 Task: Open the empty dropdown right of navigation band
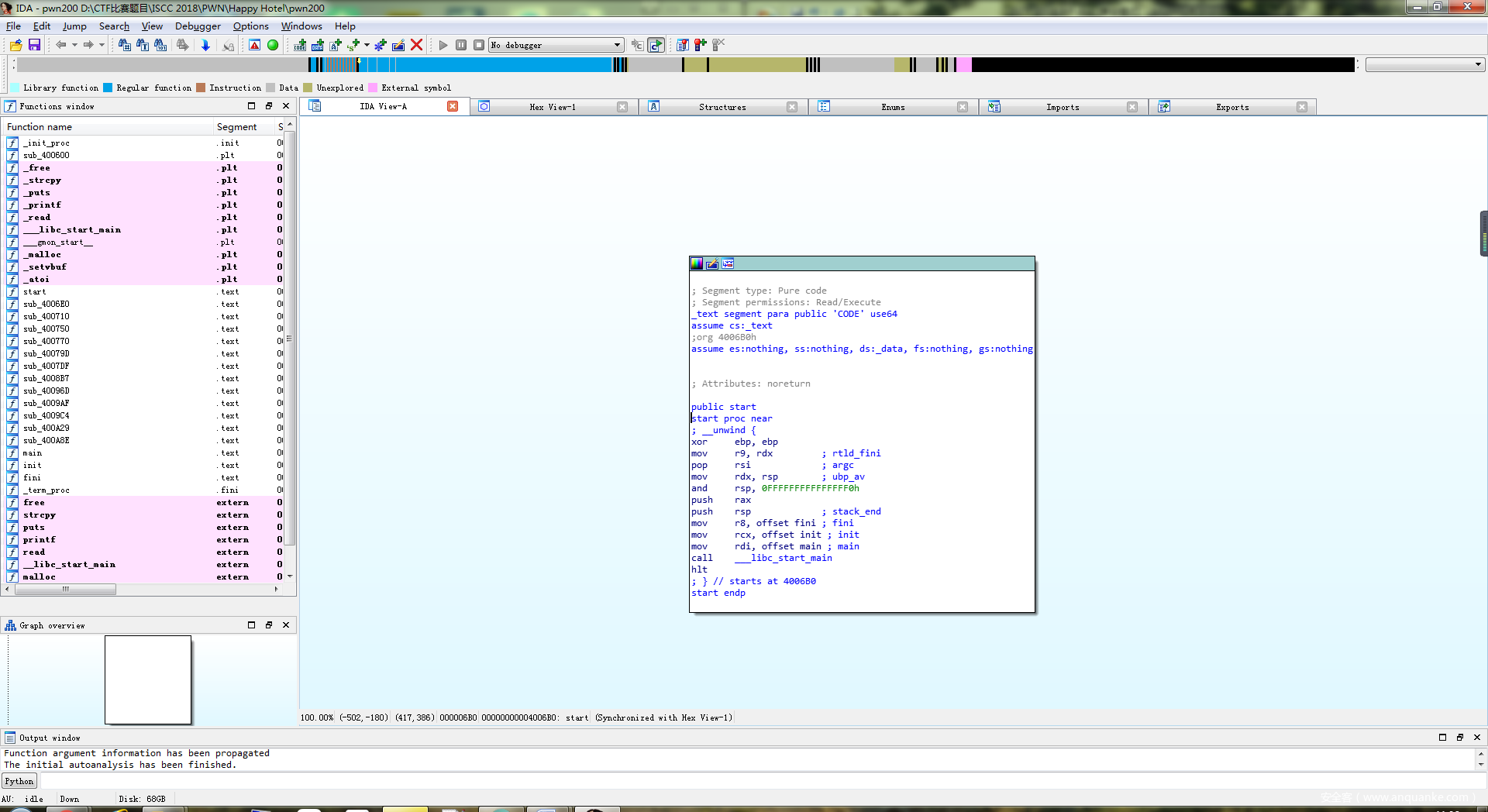[1424, 65]
